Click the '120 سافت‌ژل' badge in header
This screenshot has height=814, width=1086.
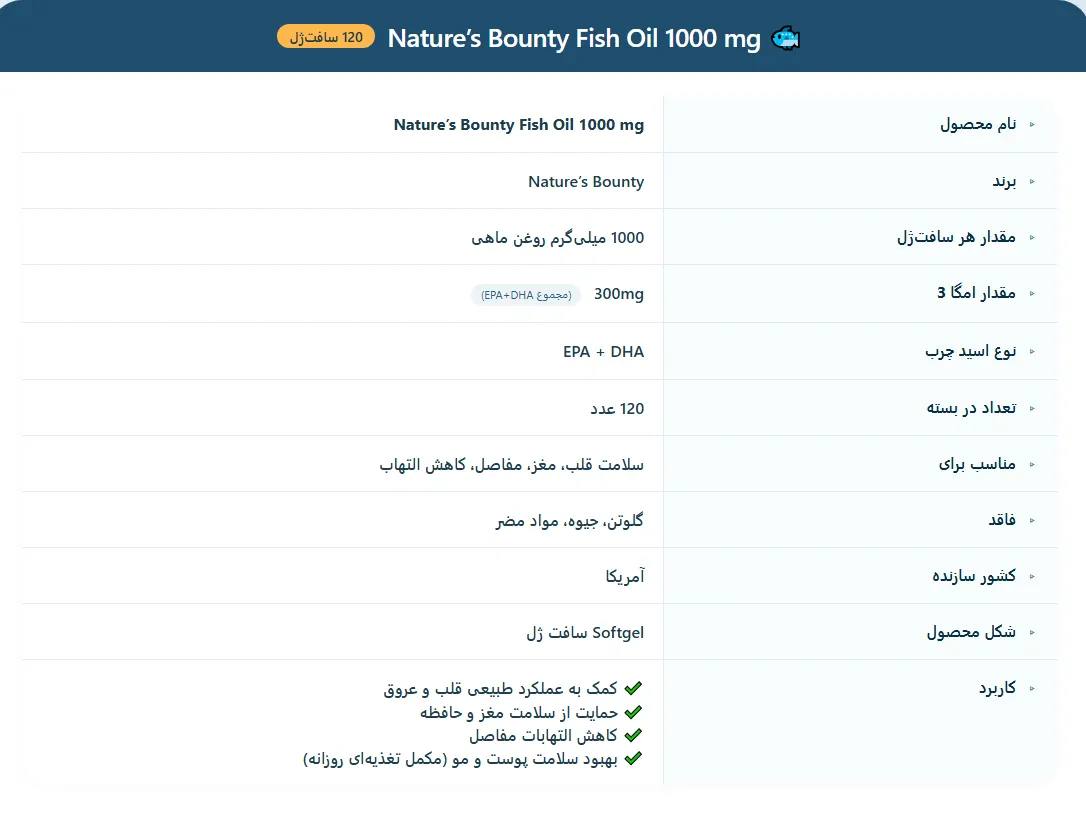(326, 37)
